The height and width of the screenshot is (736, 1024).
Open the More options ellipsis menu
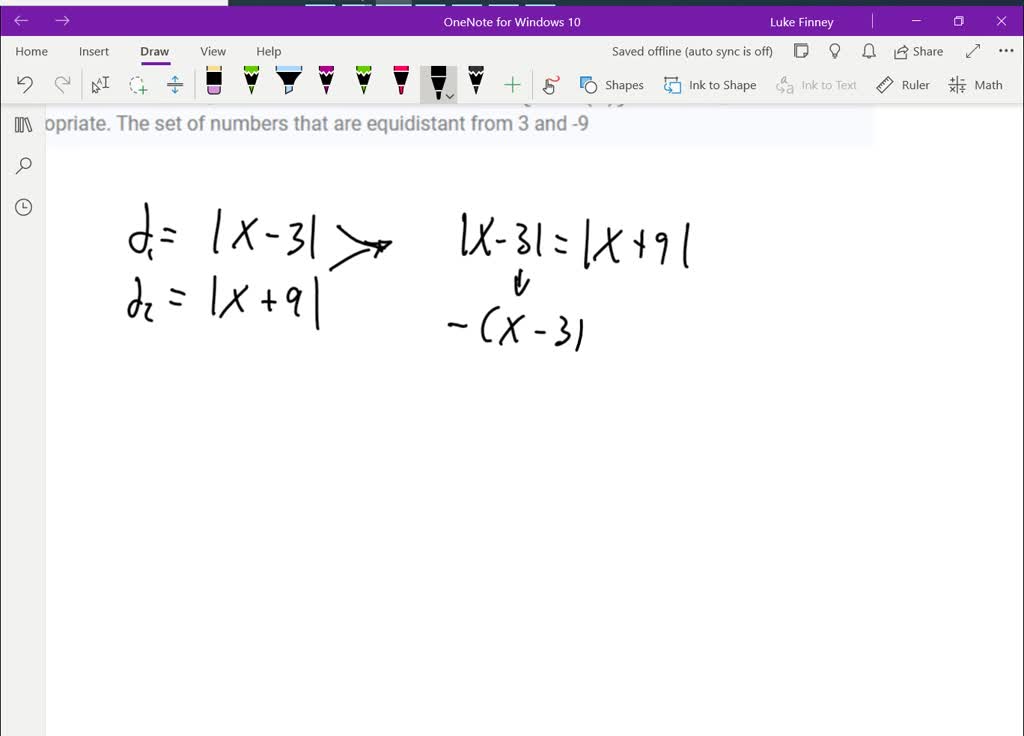click(x=1005, y=51)
